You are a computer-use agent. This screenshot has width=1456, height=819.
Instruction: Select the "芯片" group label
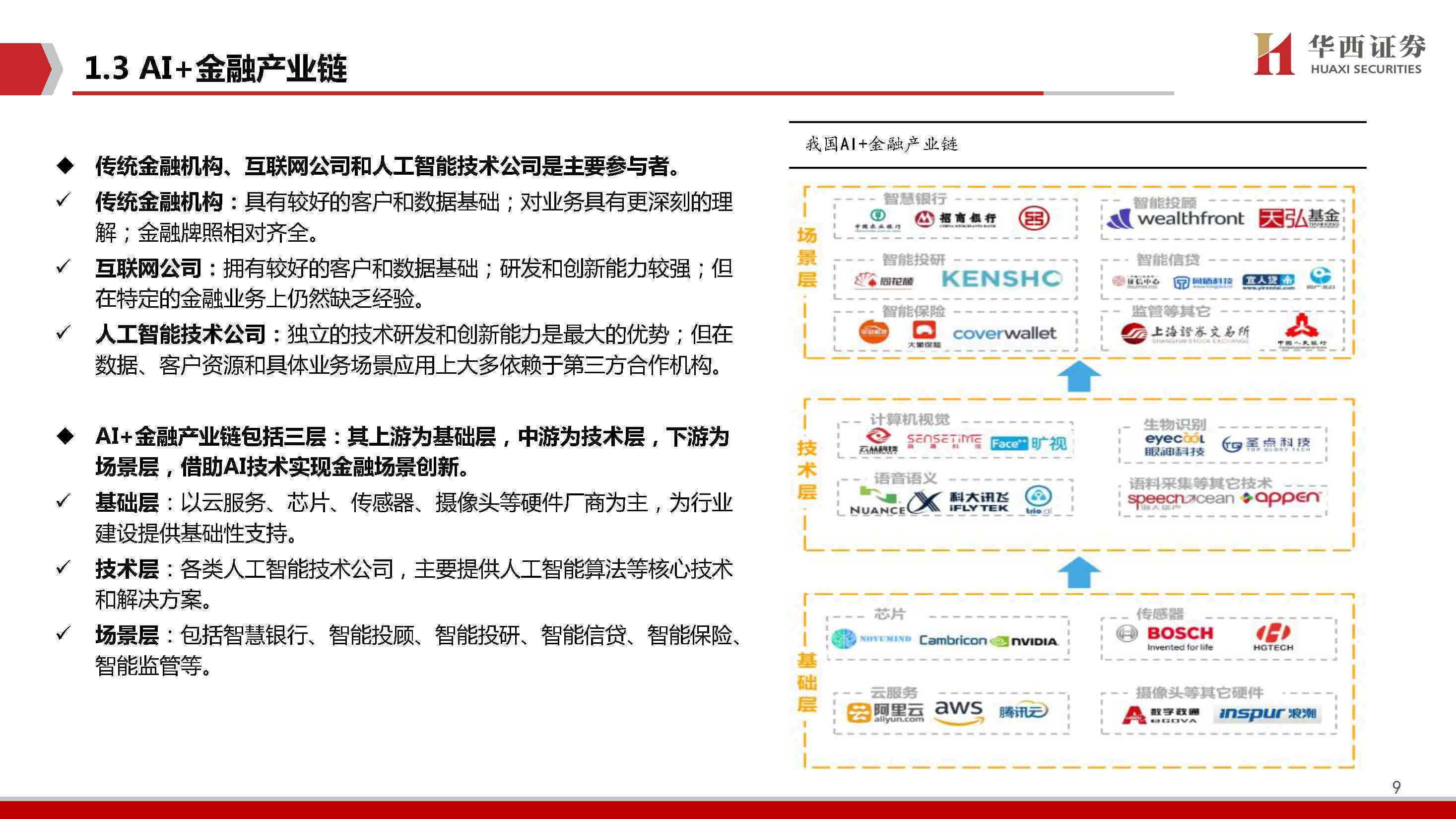890,614
